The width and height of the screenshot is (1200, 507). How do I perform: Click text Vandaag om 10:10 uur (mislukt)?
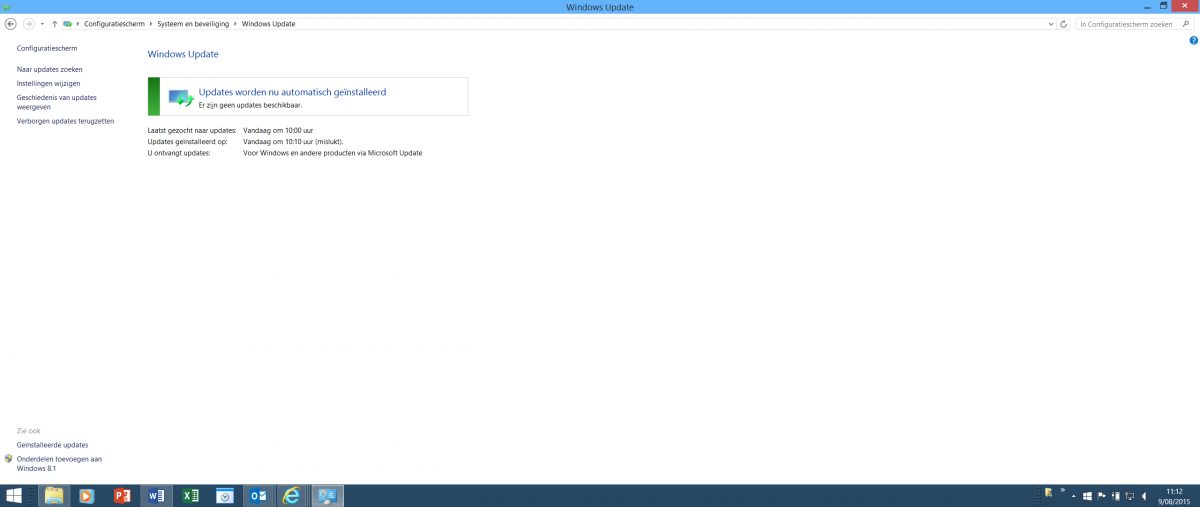293,142
